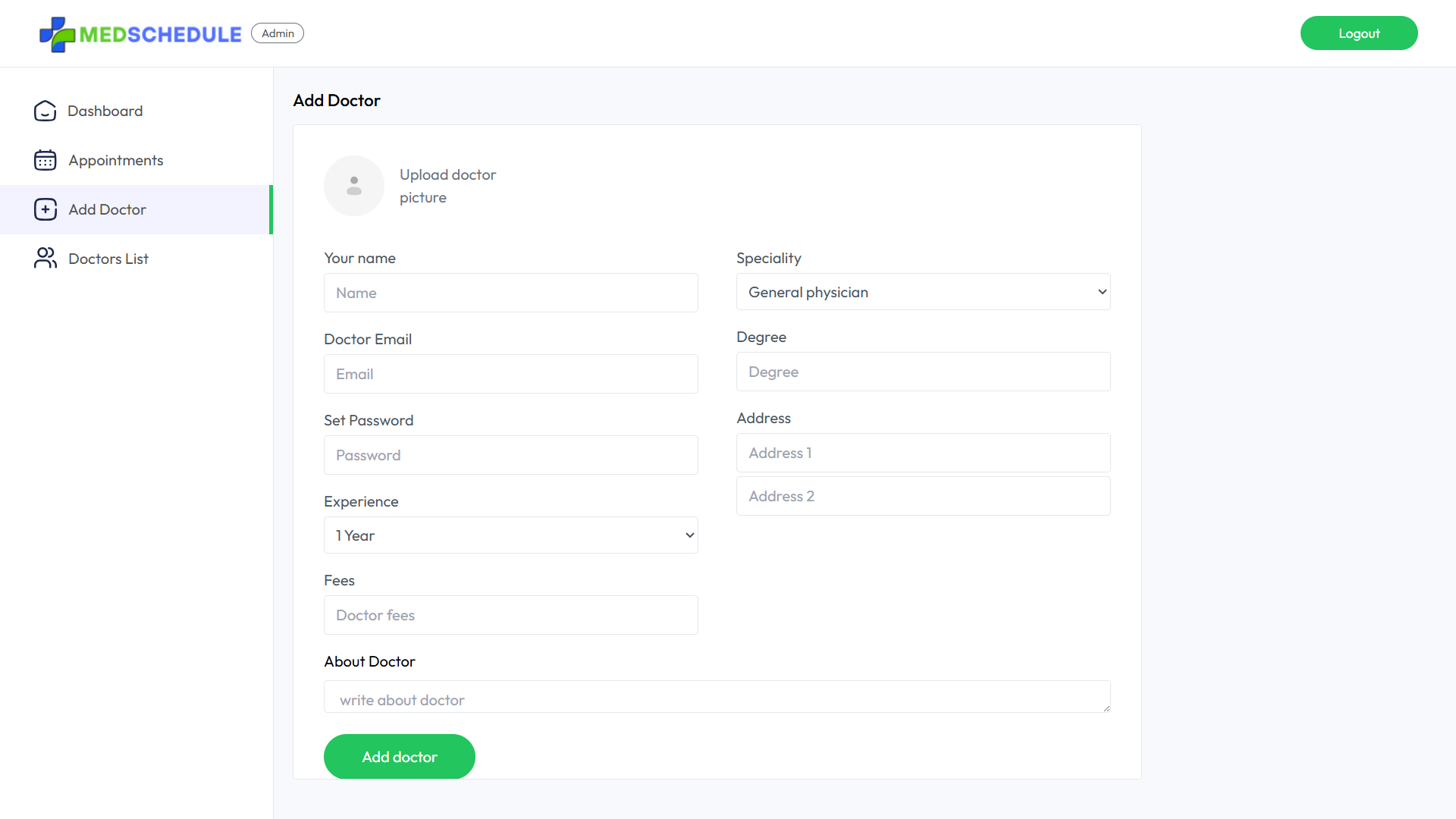
Task: Click the Add Doctor plus icon
Action: tap(45, 209)
